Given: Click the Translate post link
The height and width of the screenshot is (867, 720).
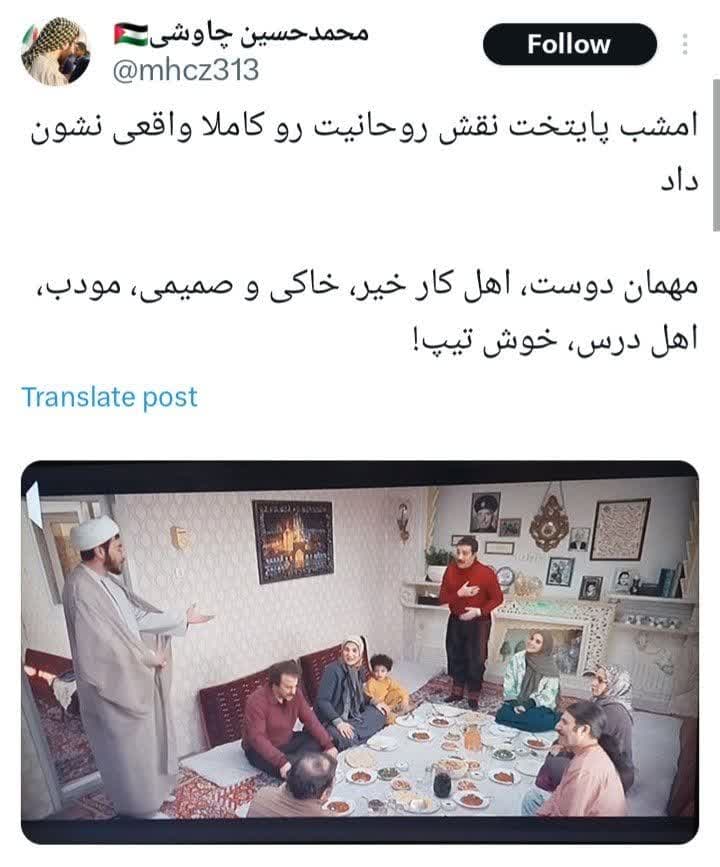Looking at the screenshot, I should point(109,397).
